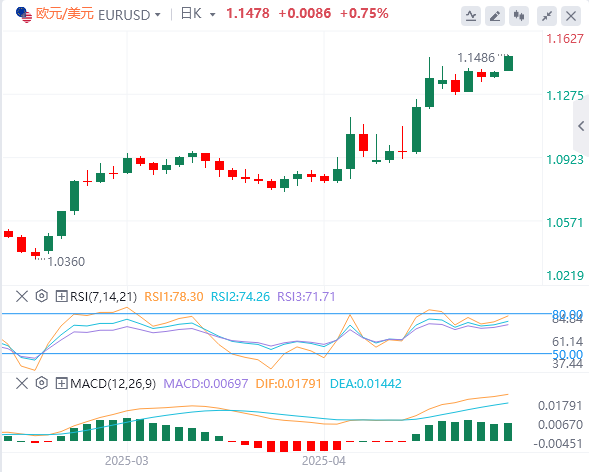Click the EUR/USD currency flag icon
This screenshot has height=472, width=589.
coord(24,15)
